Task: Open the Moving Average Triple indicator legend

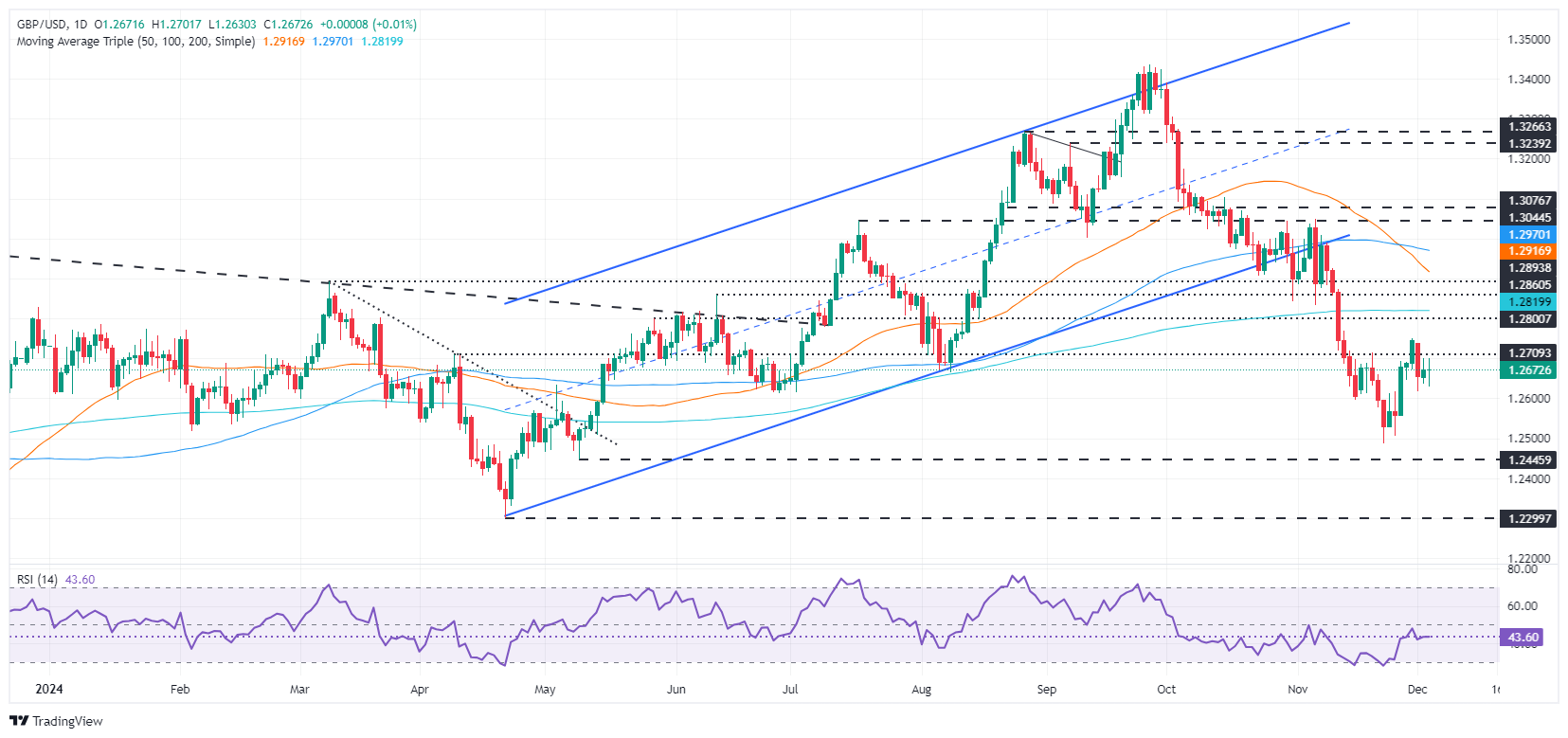Action: pos(135,42)
